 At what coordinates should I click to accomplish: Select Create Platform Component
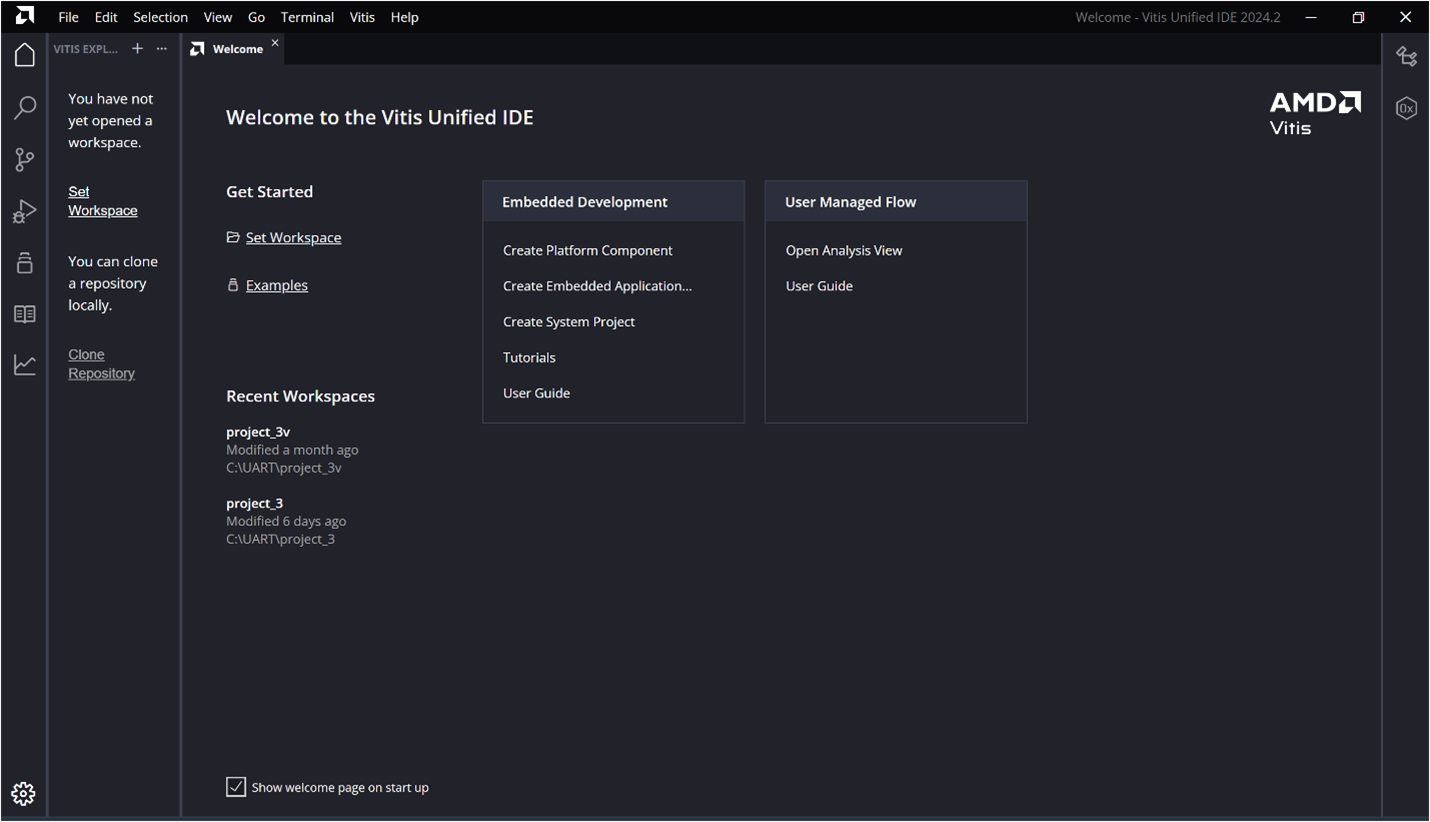pyautogui.click(x=587, y=250)
